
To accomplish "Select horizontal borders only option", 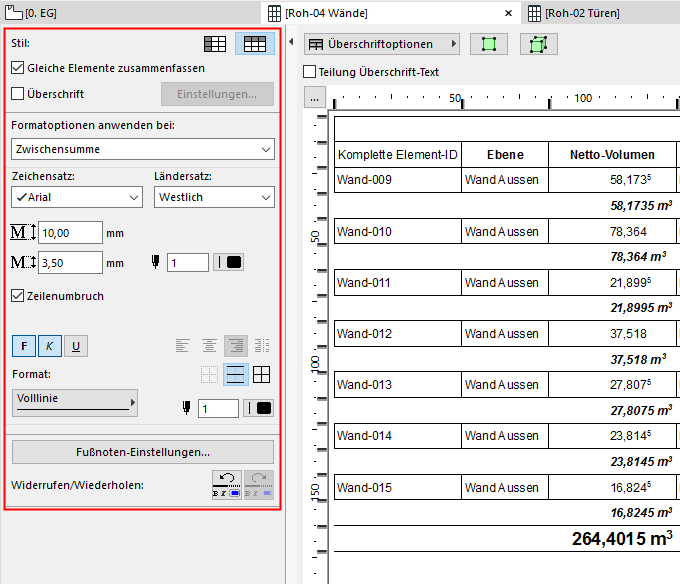I will (x=235, y=375).
